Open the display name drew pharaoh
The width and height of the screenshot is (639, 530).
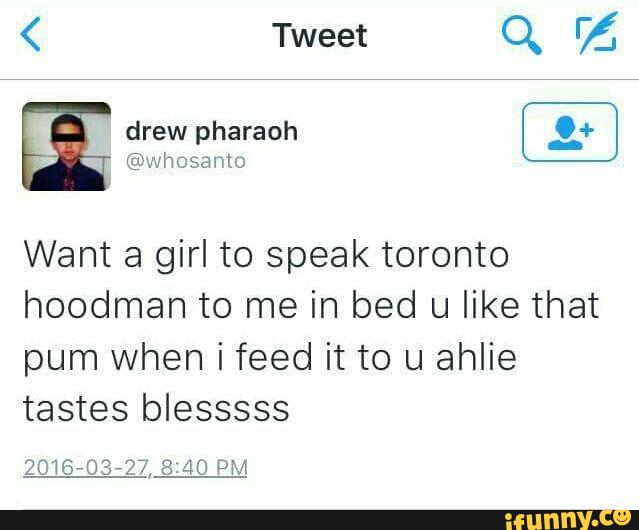[x=212, y=132]
